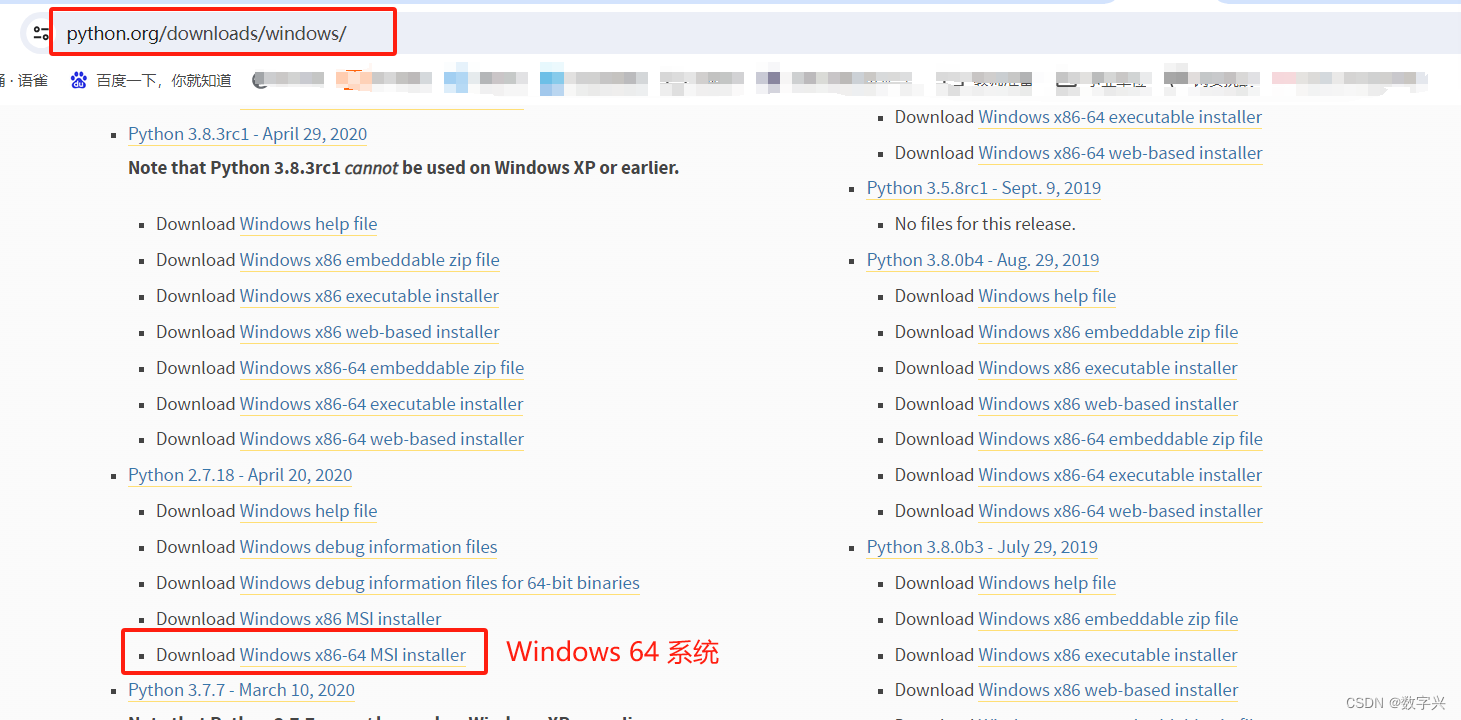Get debug information files for 64-bit binaries
The image size is (1461, 720).
(440, 583)
